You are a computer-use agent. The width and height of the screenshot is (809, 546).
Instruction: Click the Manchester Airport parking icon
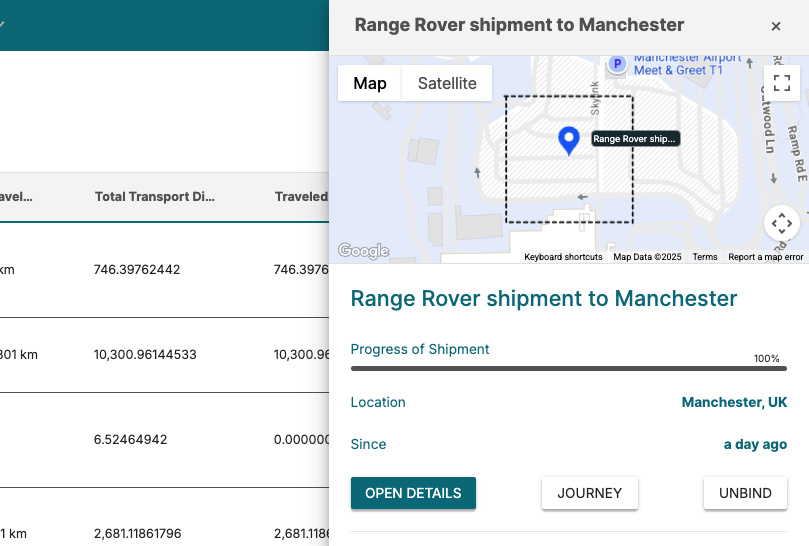coord(618,64)
